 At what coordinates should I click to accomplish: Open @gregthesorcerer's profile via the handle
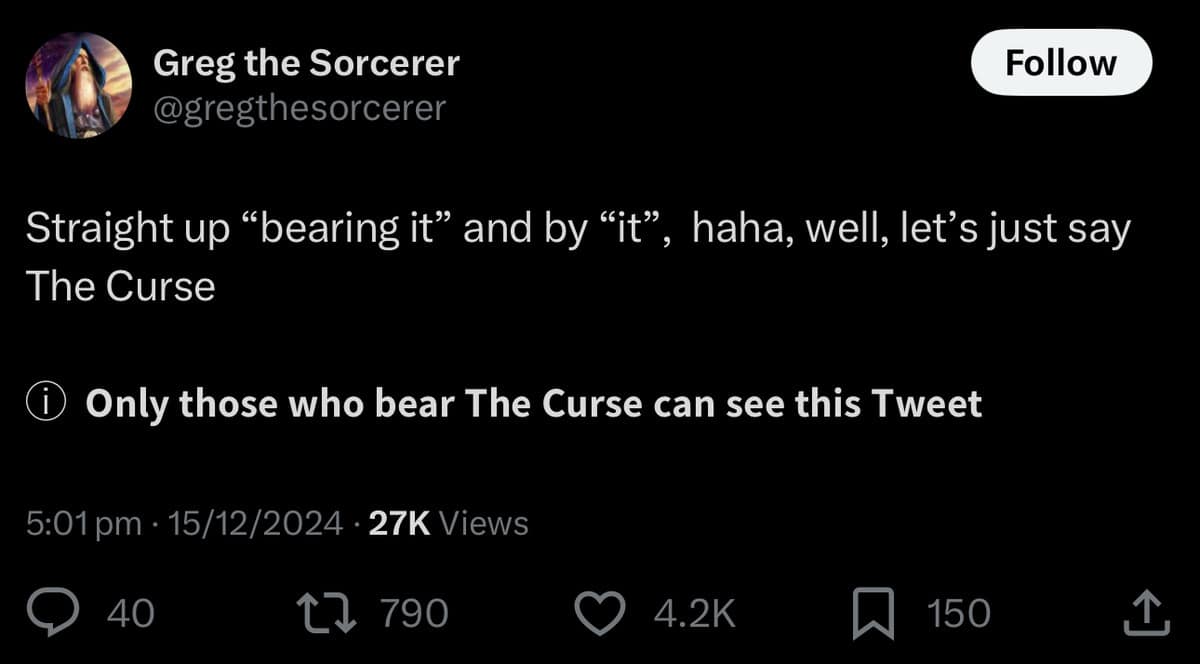coord(300,107)
